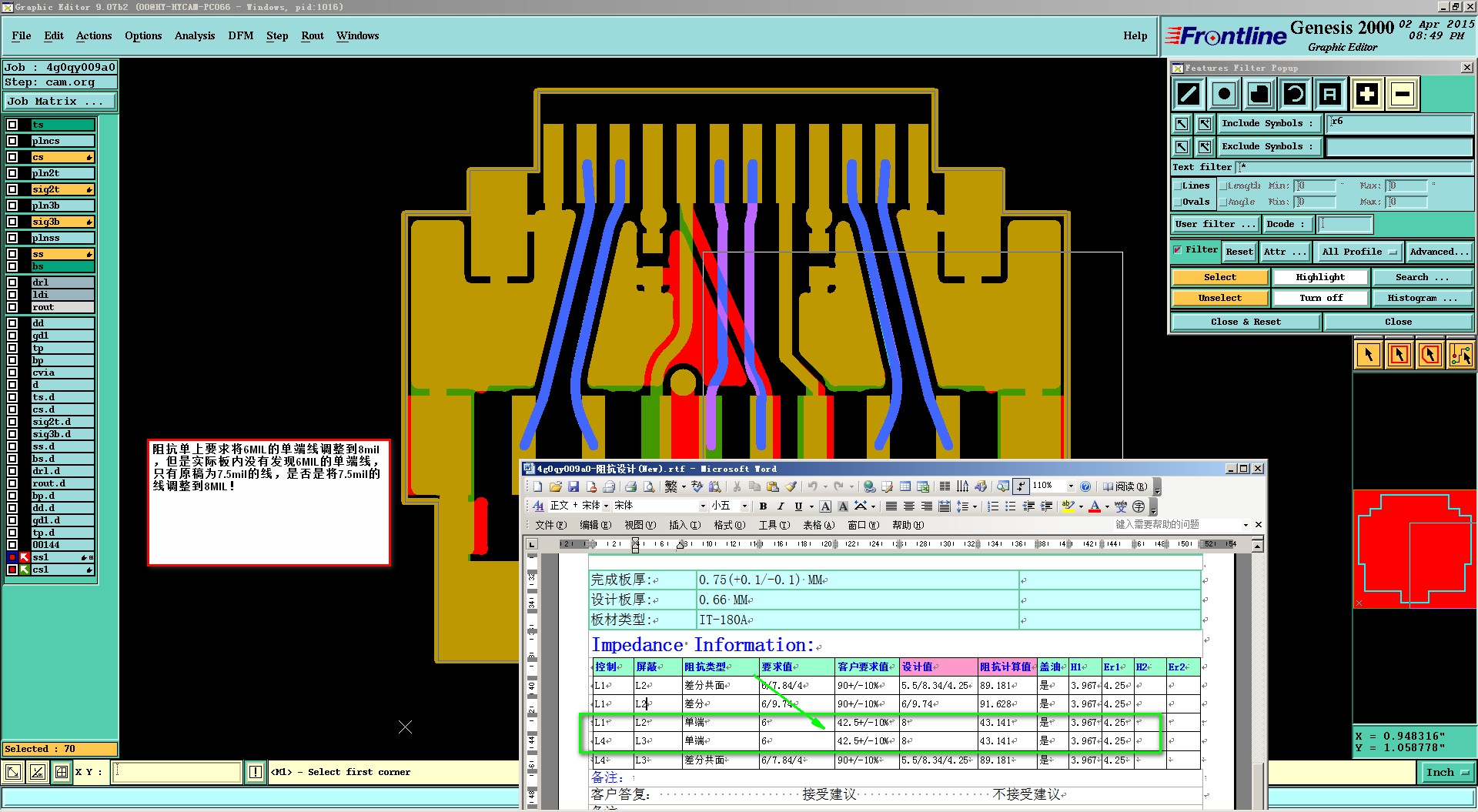Image resolution: width=1478 pixels, height=812 pixels.
Task: Toggle display box of the sig2t layer
Action: tap(12, 189)
